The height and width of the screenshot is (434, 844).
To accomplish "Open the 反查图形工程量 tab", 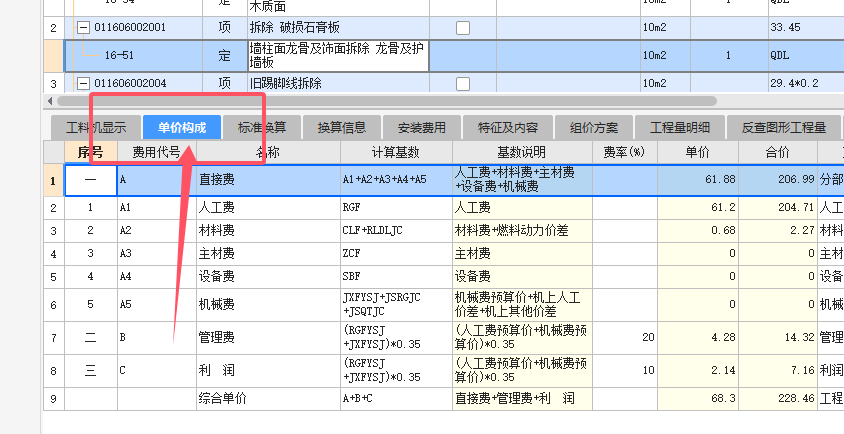I will click(x=783, y=128).
